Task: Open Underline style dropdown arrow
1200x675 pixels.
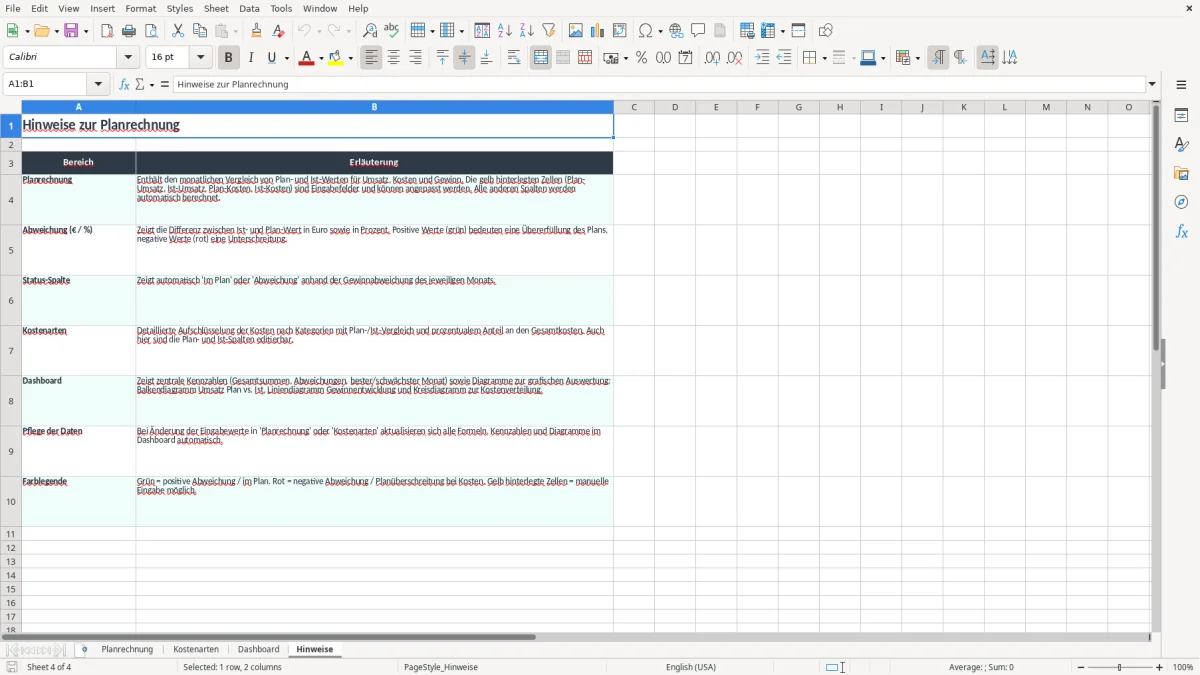Action: [x=286, y=58]
